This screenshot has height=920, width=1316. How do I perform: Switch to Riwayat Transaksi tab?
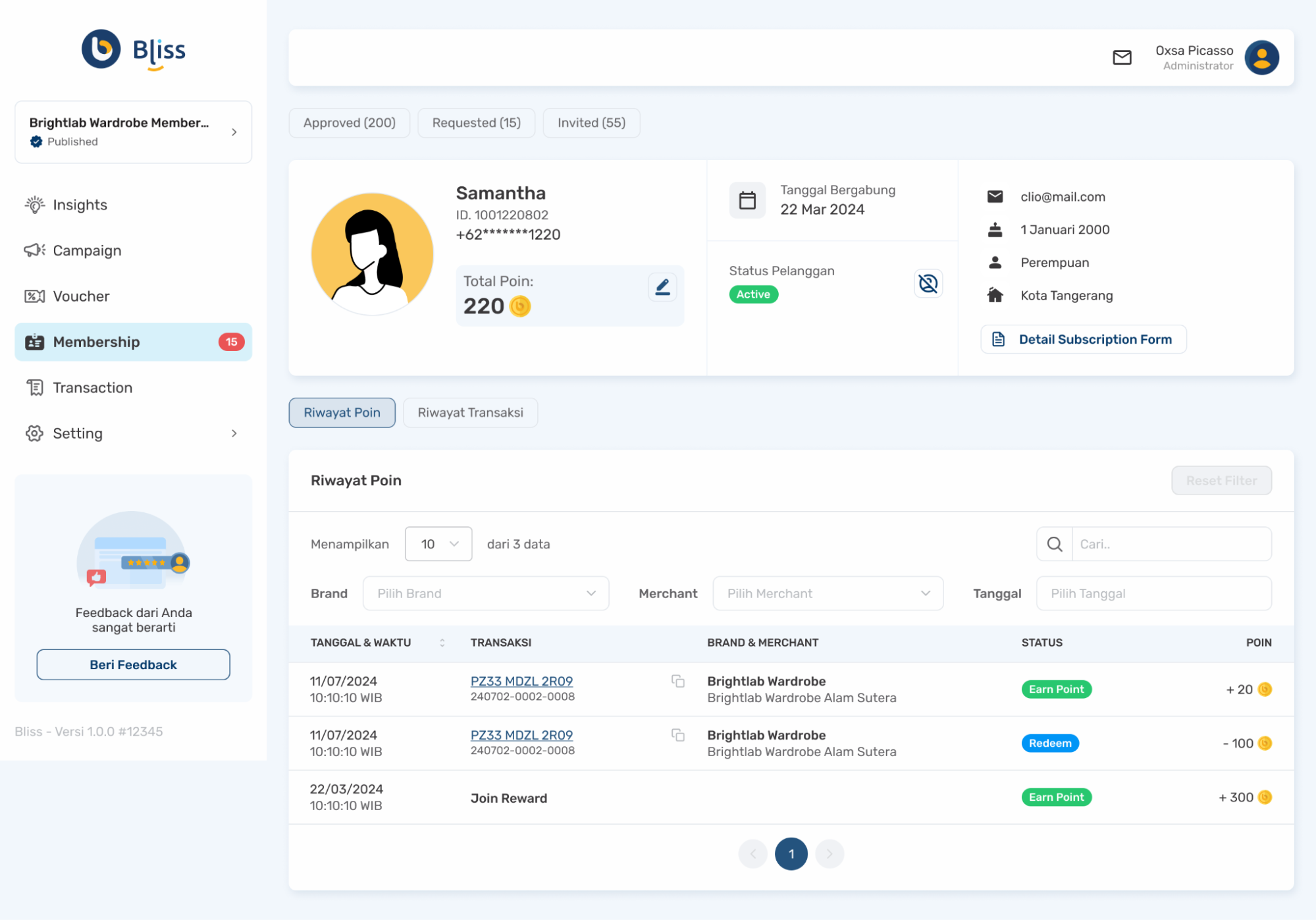tap(470, 412)
